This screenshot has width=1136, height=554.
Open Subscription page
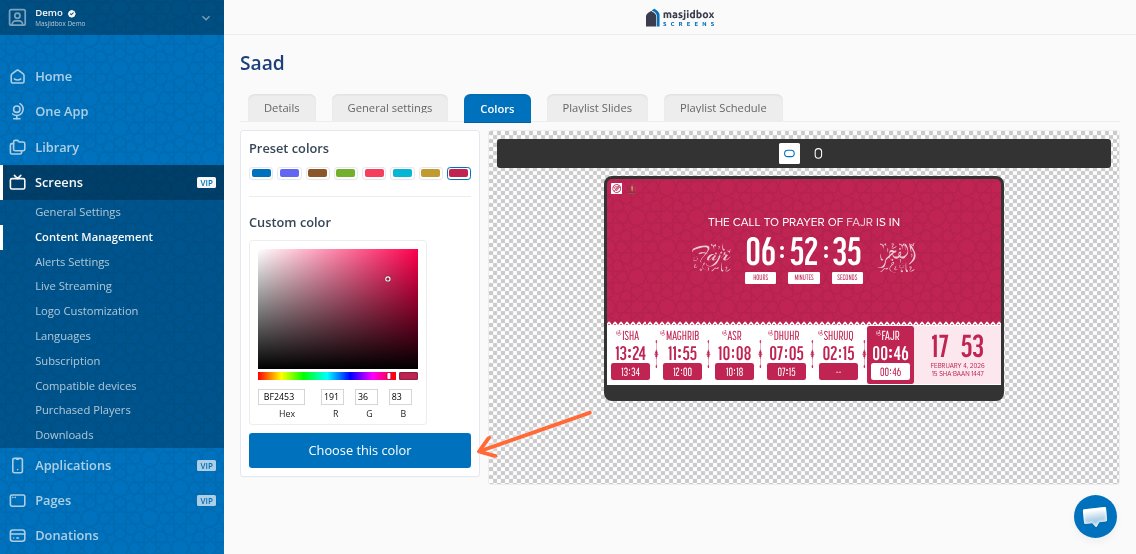coord(67,361)
